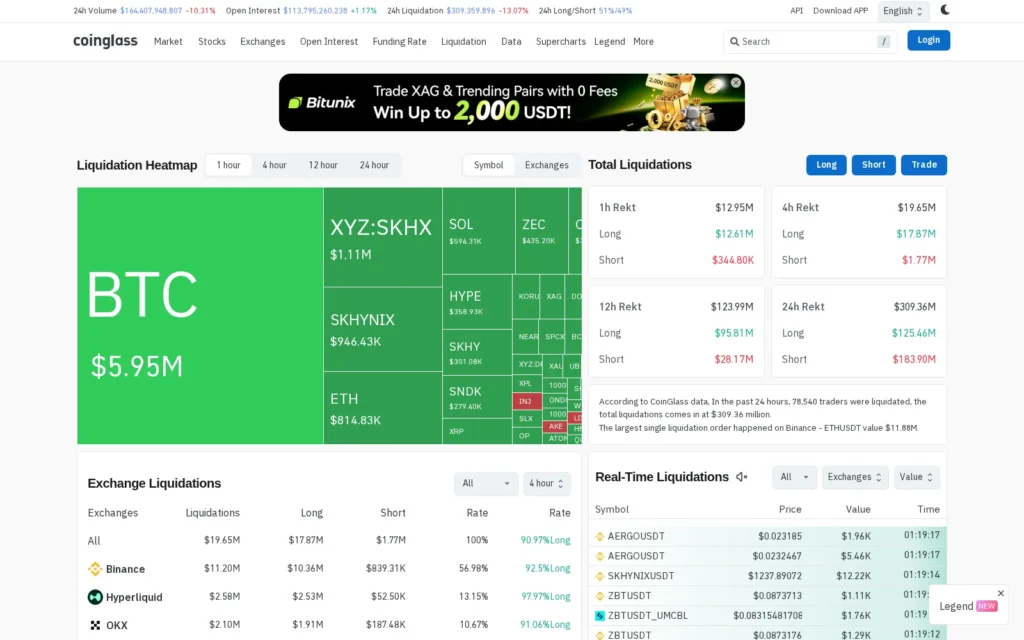1024x640 pixels.
Task: Open the Liquidation menu
Action: [463, 41]
